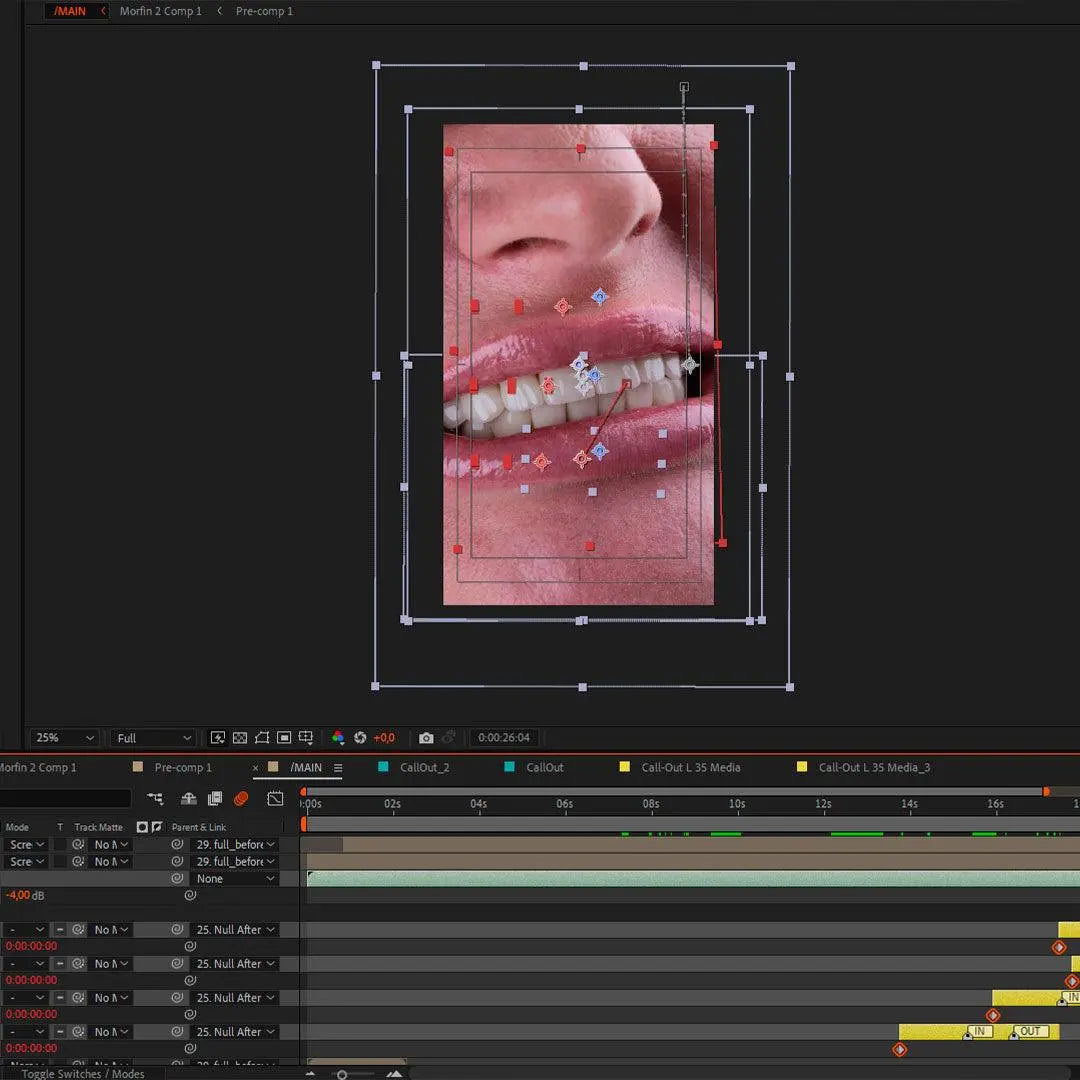Open the Morfin 2 Comp 1 breadcrumb link
This screenshot has width=1080, height=1080.
159,11
